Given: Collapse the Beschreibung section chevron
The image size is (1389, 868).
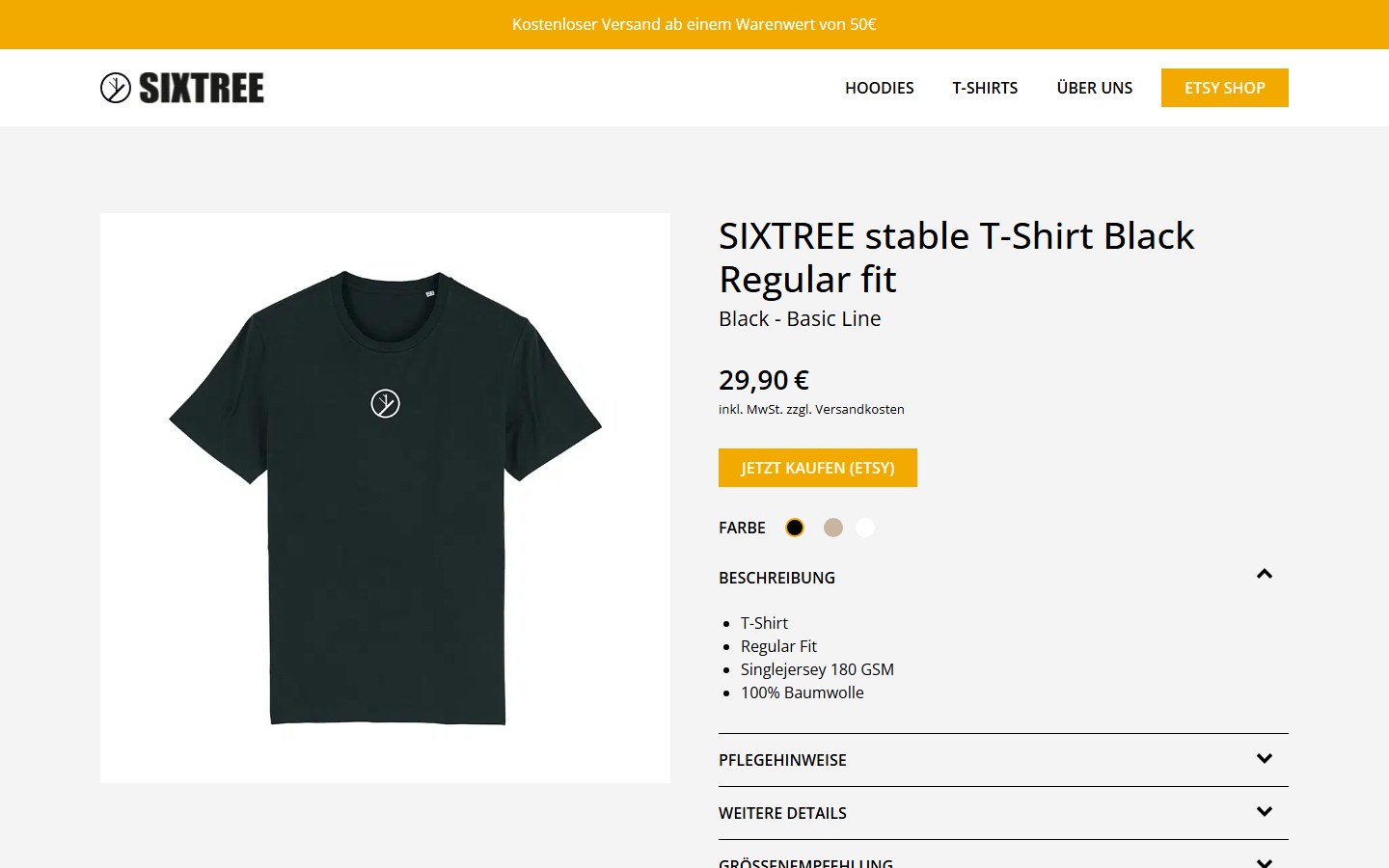Looking at the screenshot, I should pyautogui.click(x=1265, y=574).
